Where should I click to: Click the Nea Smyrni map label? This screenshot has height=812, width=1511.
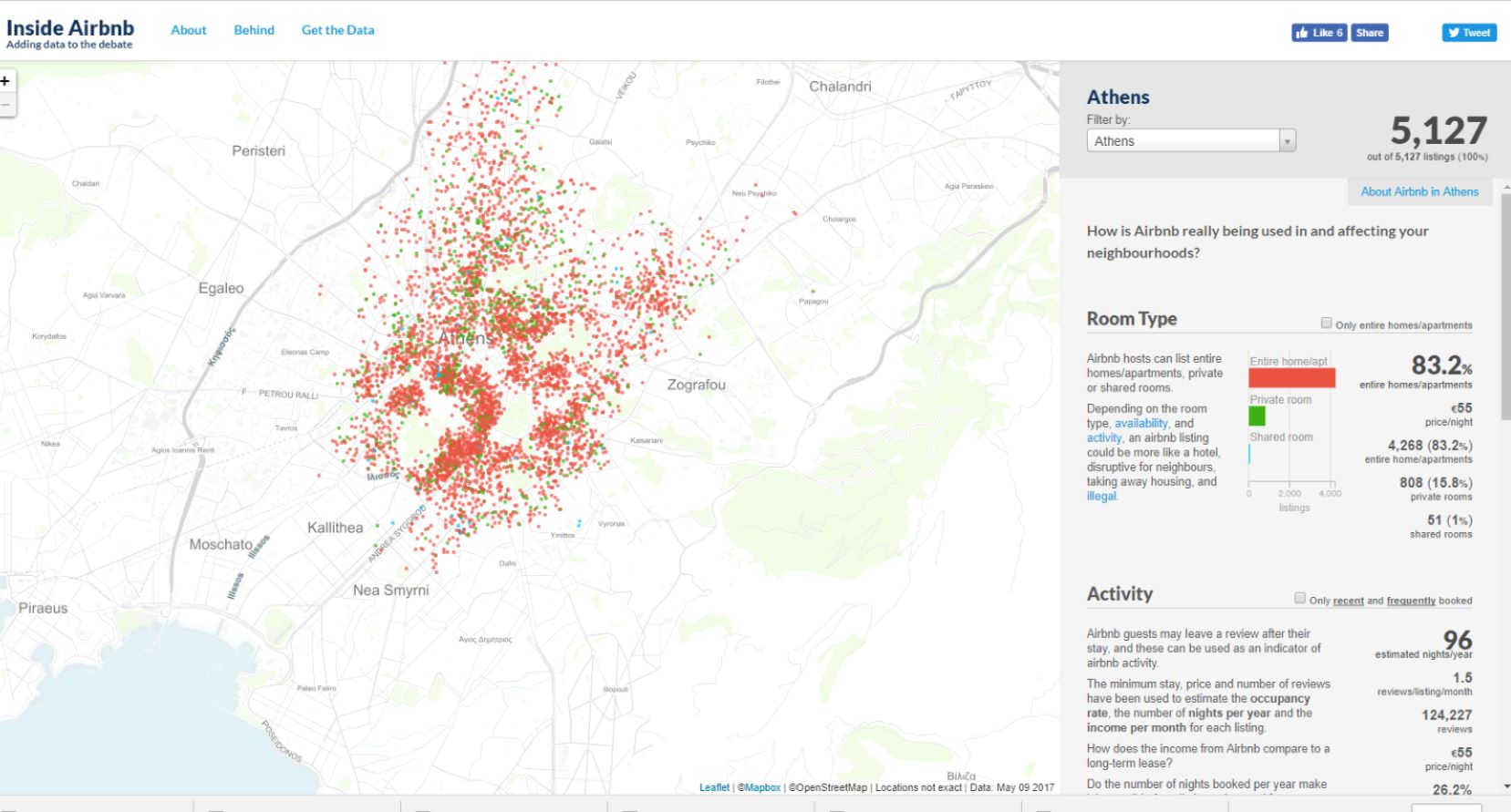click(390, 591)
